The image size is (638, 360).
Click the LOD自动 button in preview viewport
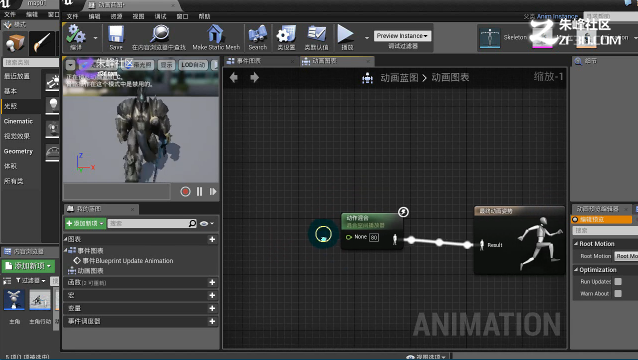193,65
